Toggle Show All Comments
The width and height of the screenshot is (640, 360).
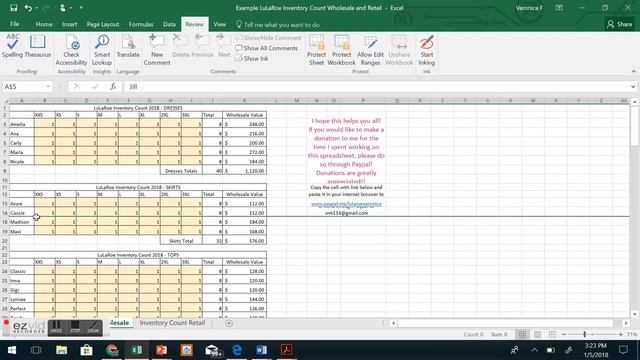[x=267, y=48]
